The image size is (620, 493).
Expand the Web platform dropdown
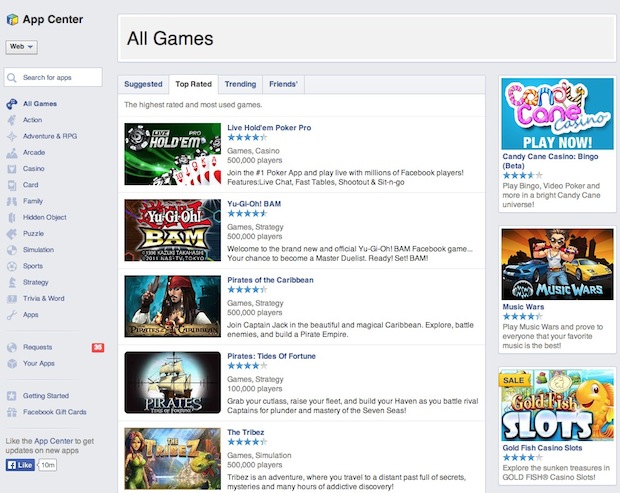point(21,47)
